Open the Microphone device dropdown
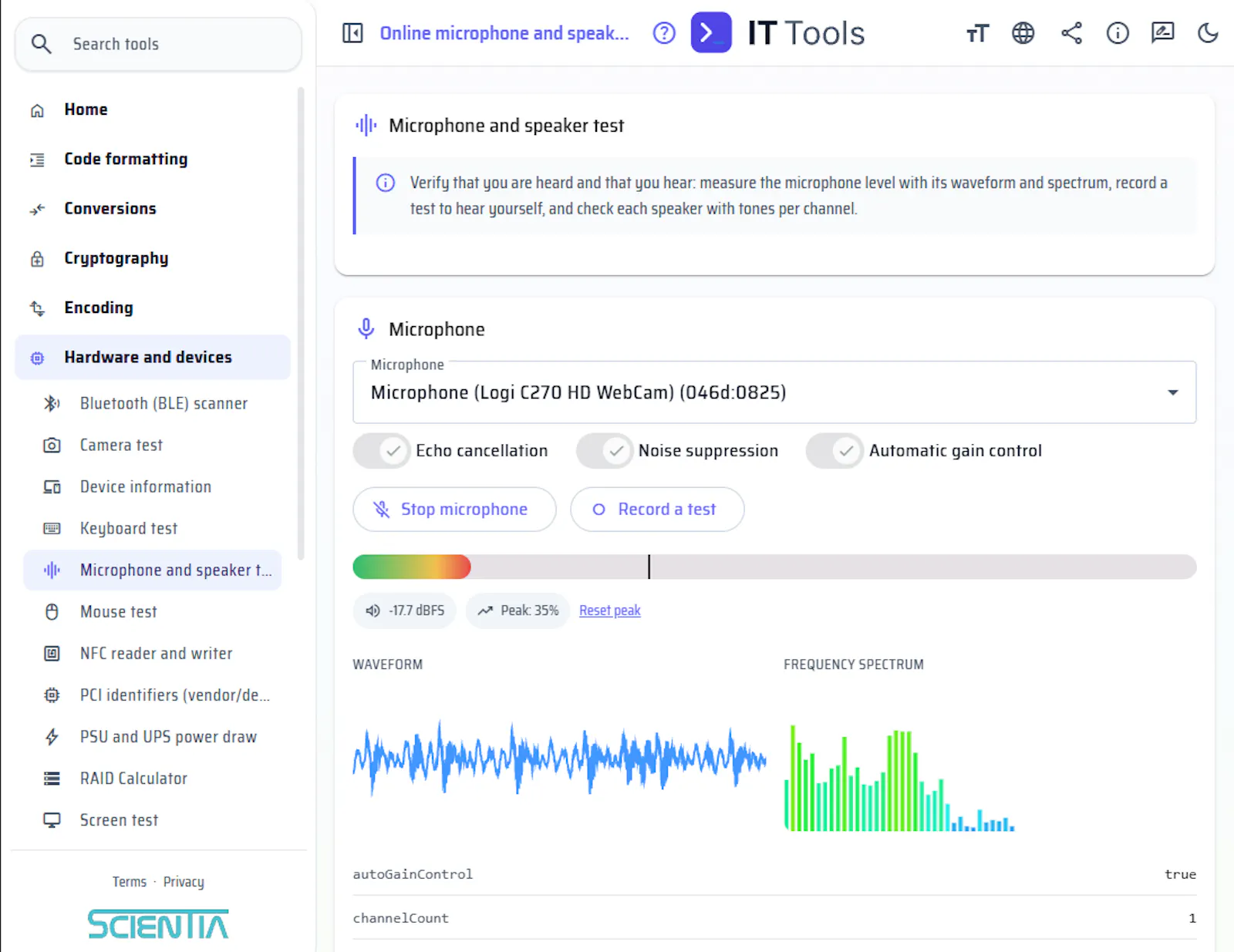Image resolution: width=1234 pixels, height=952 pixels. point(774,392)
